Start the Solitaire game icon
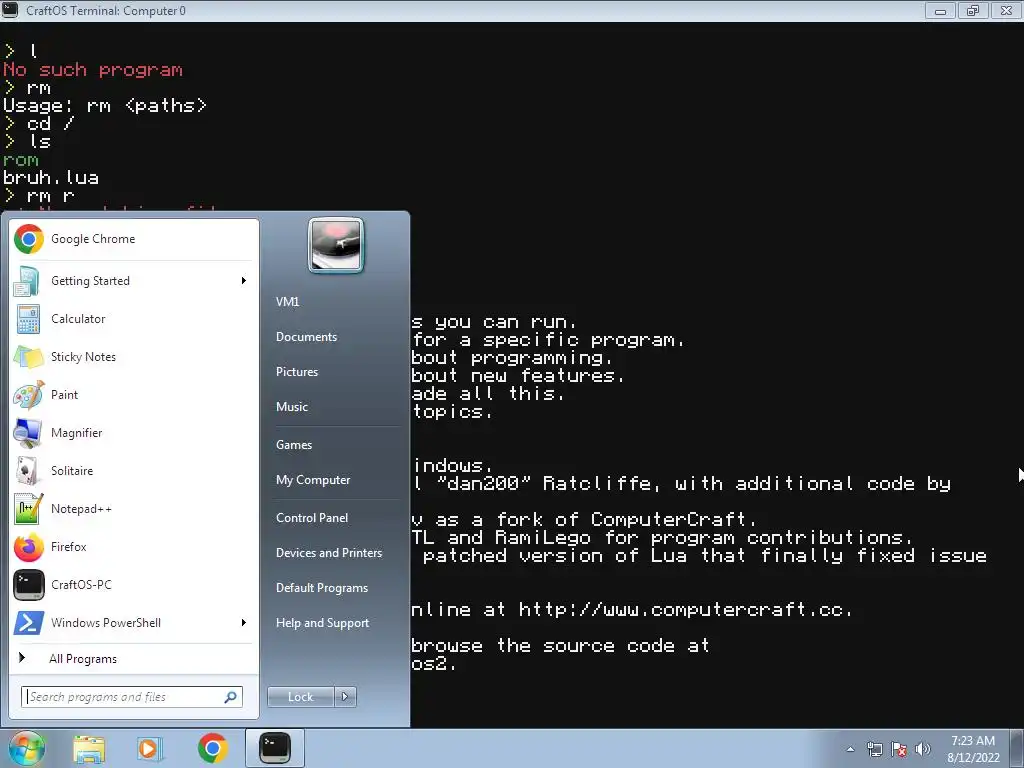Screen dimensions: 1024x768 [x=29, y=470]
